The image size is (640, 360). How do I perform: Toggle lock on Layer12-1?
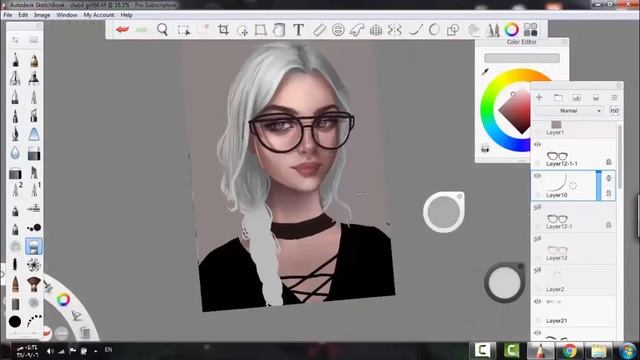[609, 225]
